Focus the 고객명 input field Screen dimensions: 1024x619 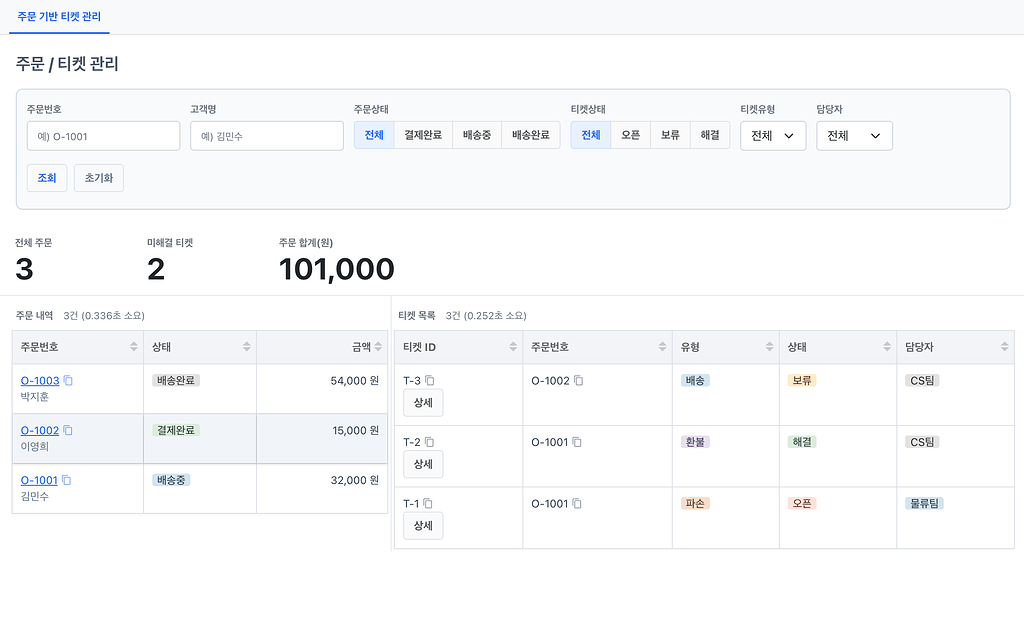[x=267, y=136]
